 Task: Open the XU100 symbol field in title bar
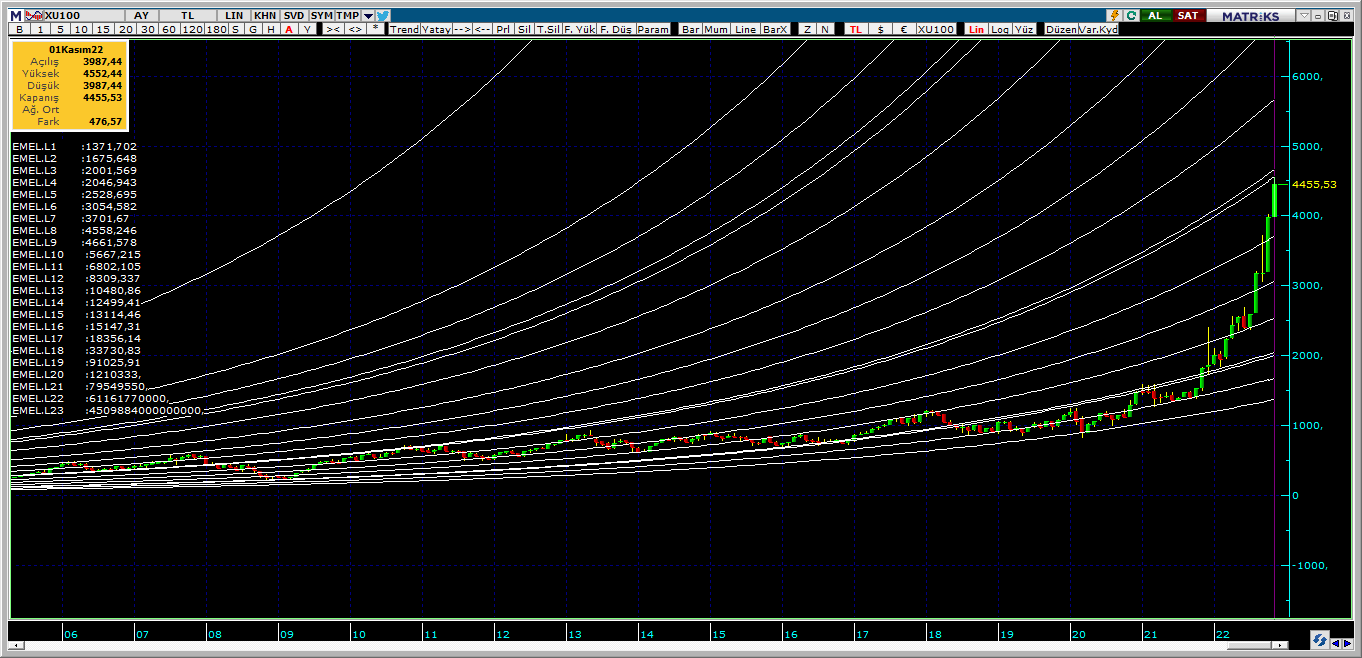click(85, 16)
